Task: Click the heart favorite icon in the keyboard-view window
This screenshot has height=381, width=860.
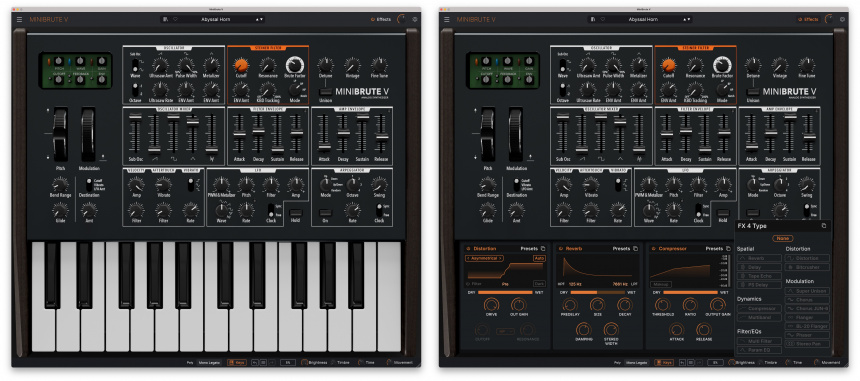Action: (175, 19)
